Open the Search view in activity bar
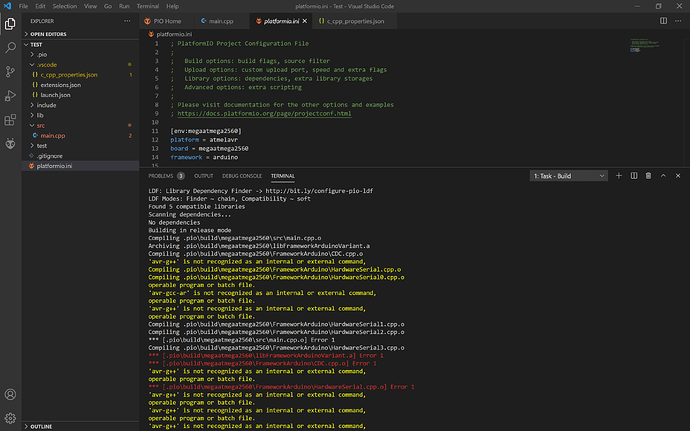The image size is (690, 431). tap(10, 47)
